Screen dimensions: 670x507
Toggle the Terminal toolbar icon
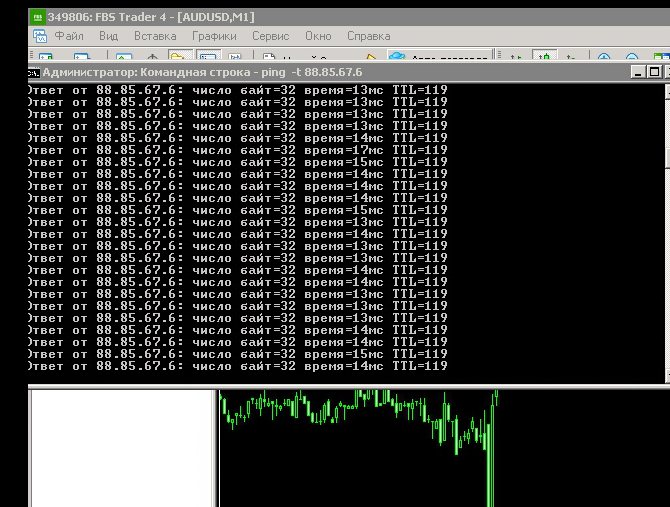click(209, 56)
